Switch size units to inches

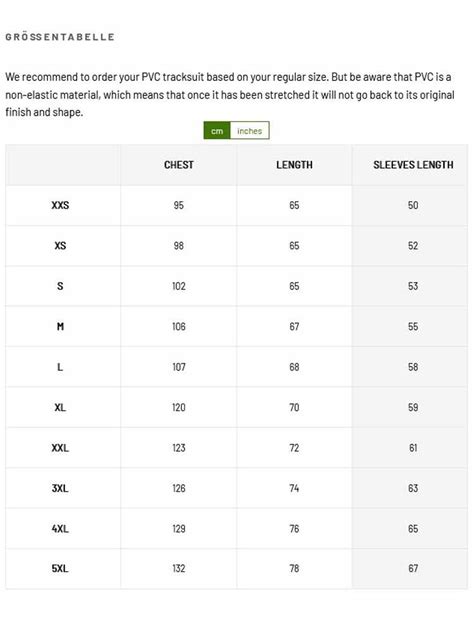249,131
